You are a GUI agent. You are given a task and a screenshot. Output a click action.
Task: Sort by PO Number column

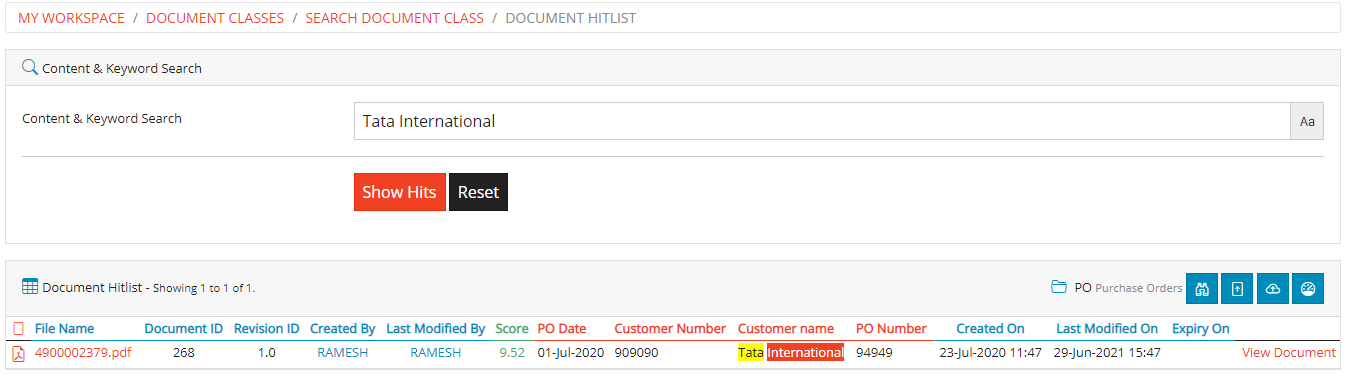point(891,328)
